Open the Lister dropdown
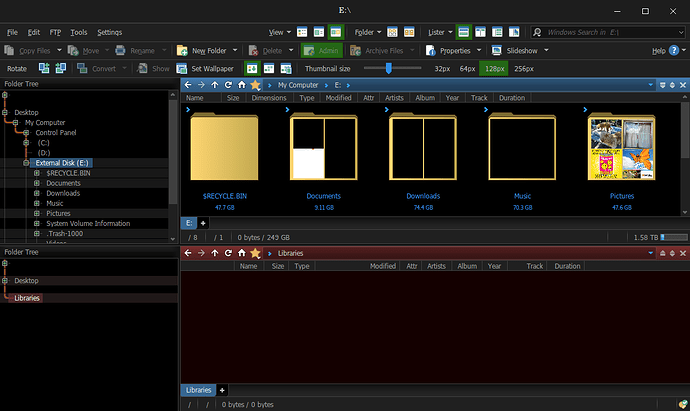The image size is (690, 411). (440, 32)
